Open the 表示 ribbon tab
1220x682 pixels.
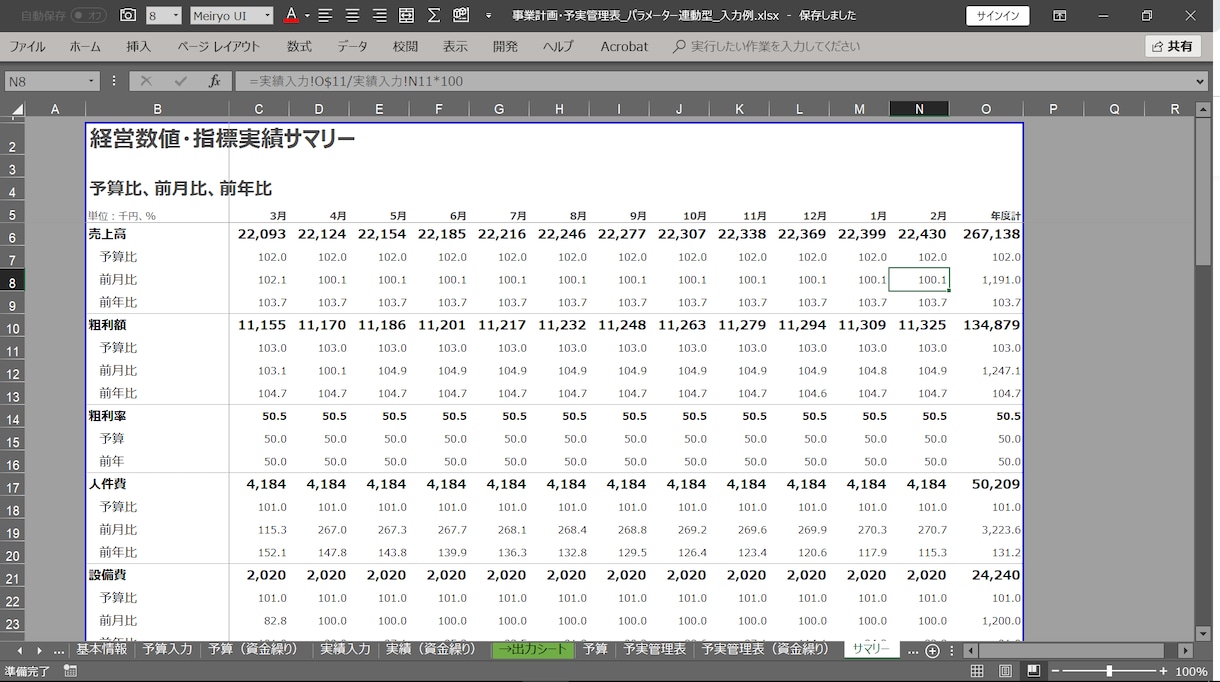455,46
